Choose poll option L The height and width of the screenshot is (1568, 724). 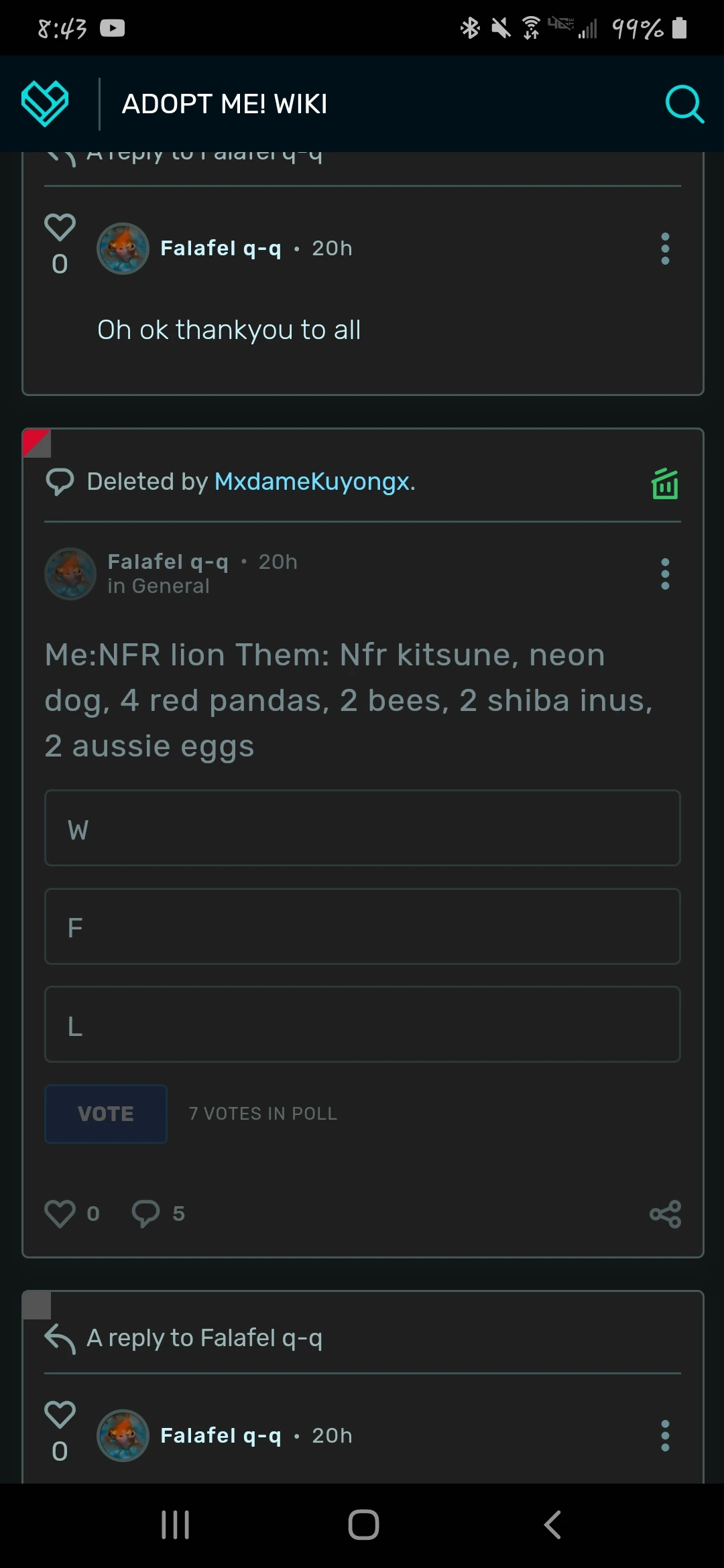[362, 1025]
